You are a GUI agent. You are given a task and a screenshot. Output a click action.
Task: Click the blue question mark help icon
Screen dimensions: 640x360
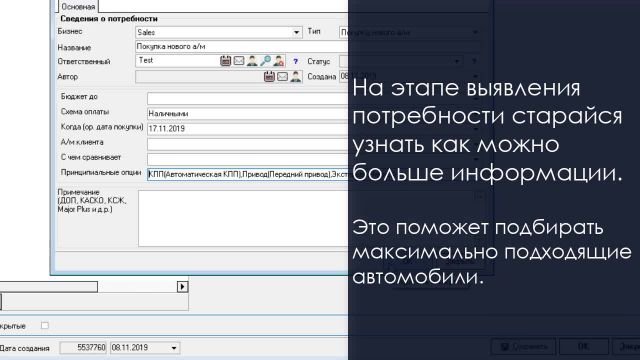click(x=296, y=62)
